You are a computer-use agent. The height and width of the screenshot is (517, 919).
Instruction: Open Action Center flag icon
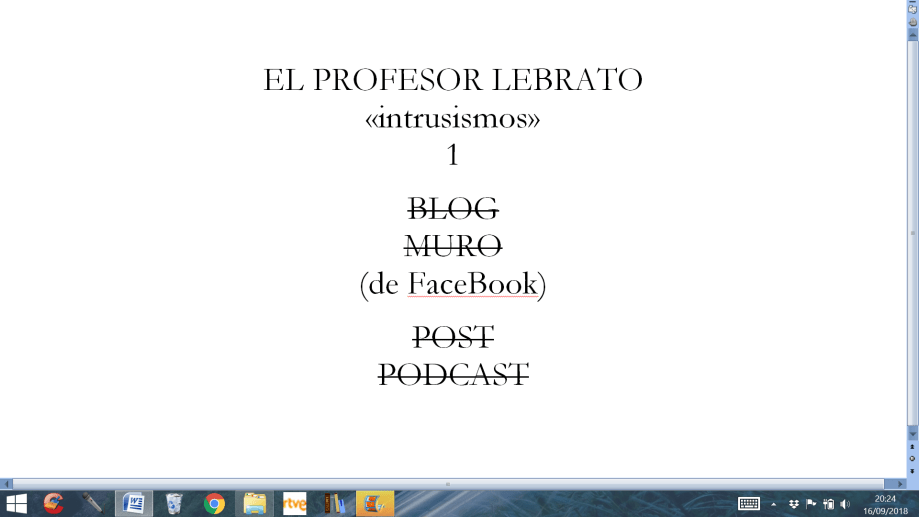click(x=811, y=503)
